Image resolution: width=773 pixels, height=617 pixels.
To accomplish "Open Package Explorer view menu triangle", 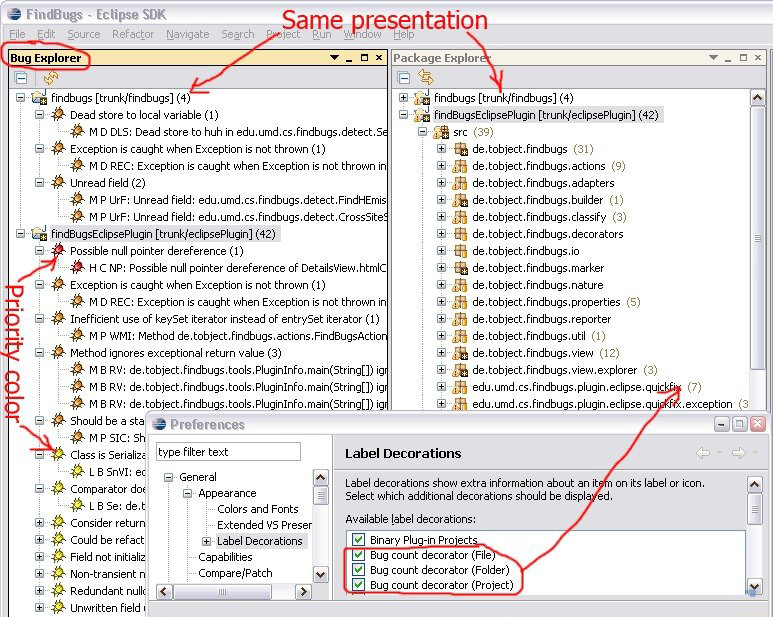I will (713, 58).
